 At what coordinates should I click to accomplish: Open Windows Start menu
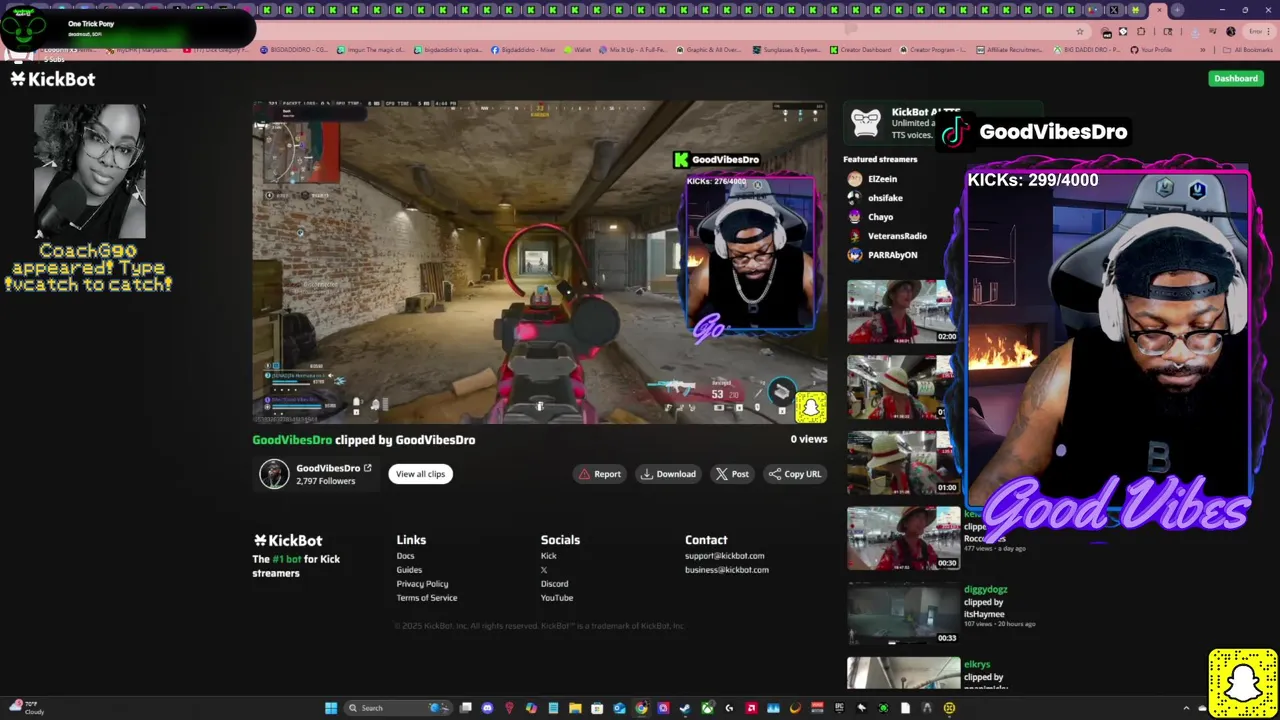(x=331, y=708)
